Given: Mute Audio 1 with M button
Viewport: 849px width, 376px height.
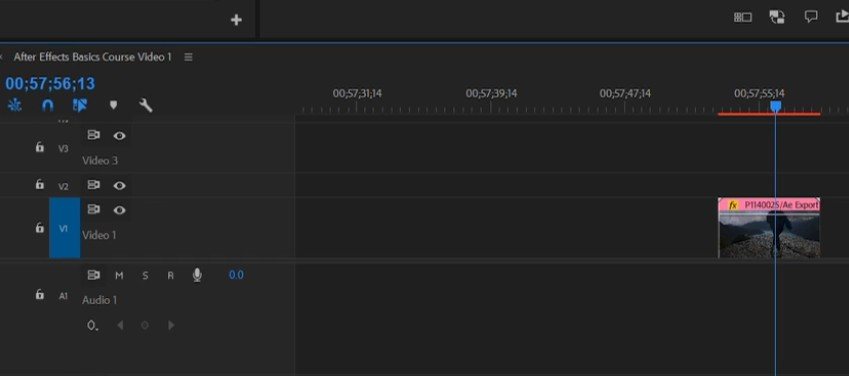Looking at the screenshot, I should pyautogui.click(x=119, y=276).
